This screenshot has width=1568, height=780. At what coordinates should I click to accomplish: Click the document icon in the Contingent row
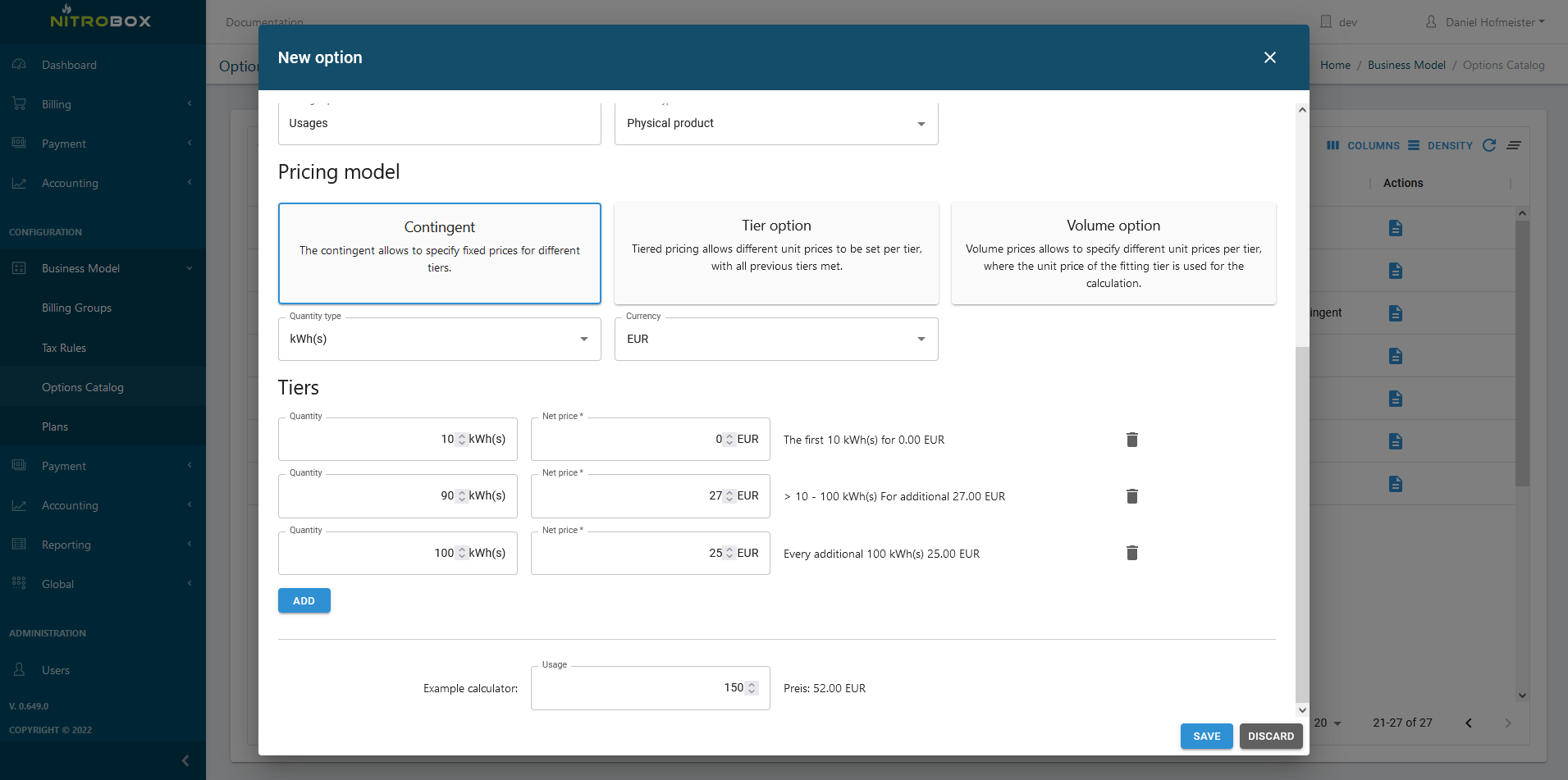pyautogui.click(x=1395, y=312)
